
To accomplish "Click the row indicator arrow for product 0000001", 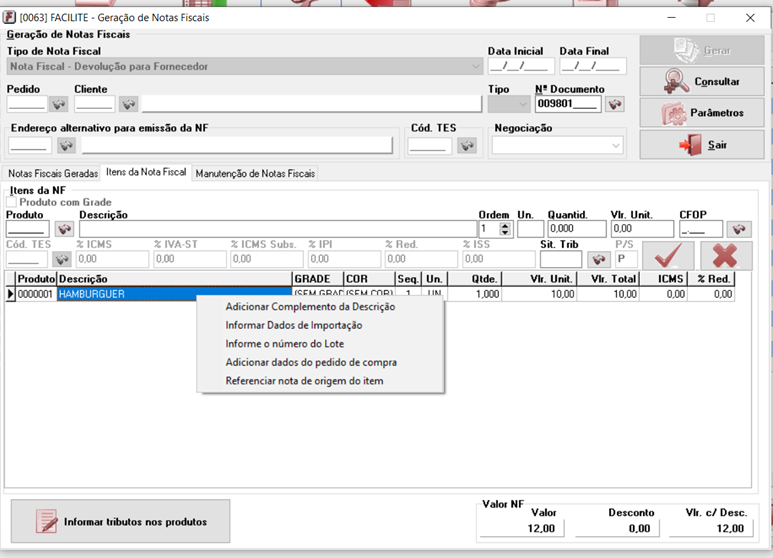I will [10, 294].
